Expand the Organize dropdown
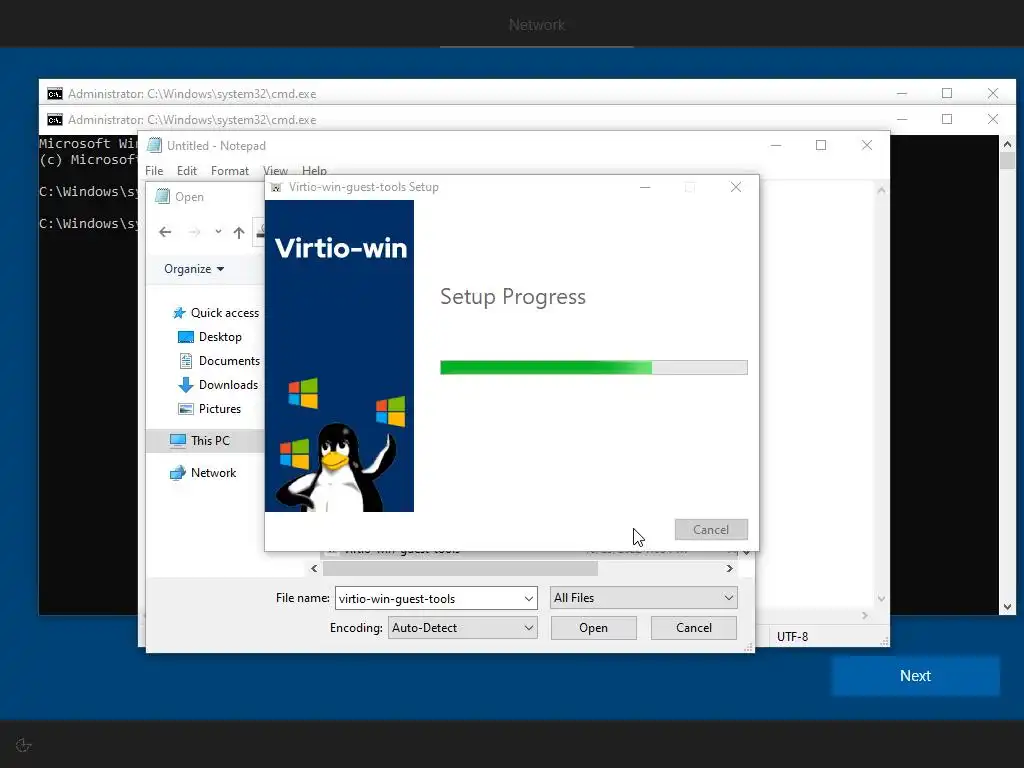Image resolution: width=1024 pixels, height=768 pixels. [194, 269]
